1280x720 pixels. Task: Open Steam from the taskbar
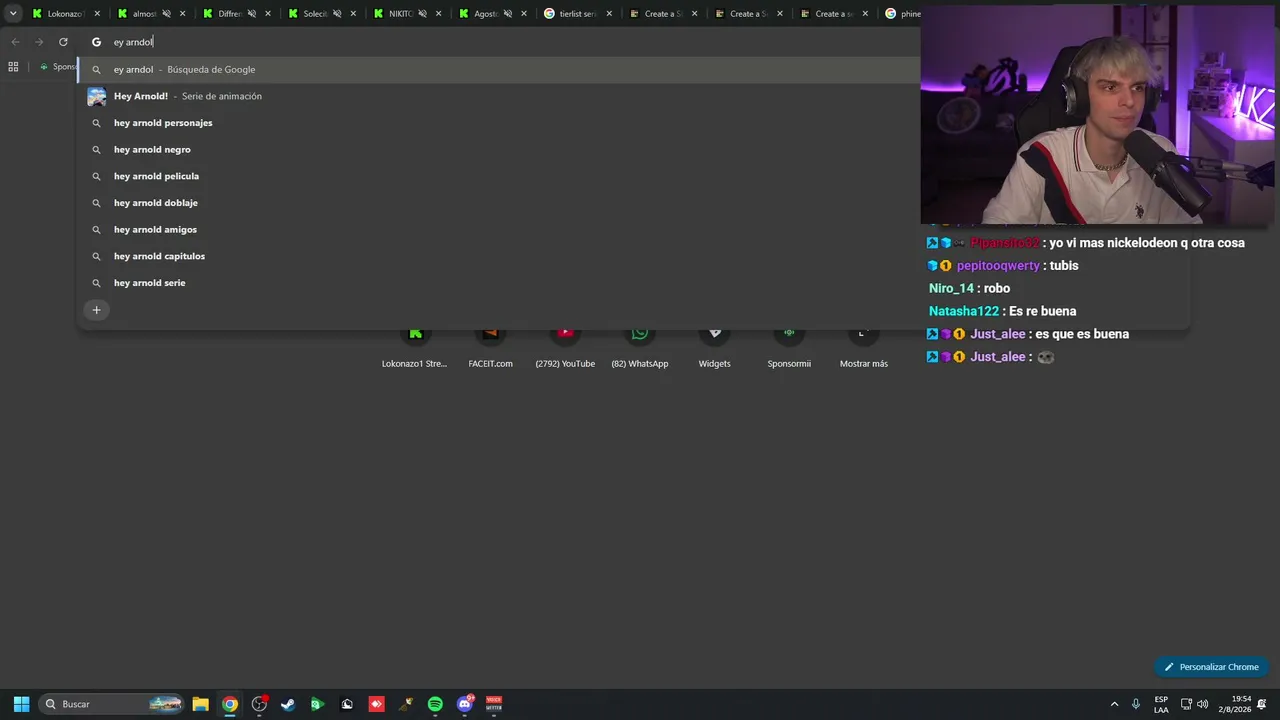click(x=288, y=704)
